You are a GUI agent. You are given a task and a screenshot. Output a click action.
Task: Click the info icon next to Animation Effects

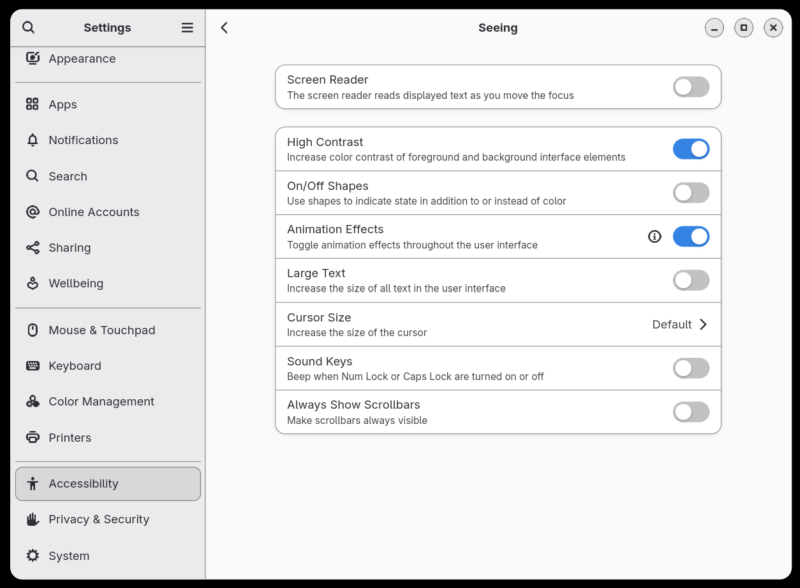(654, 237)
